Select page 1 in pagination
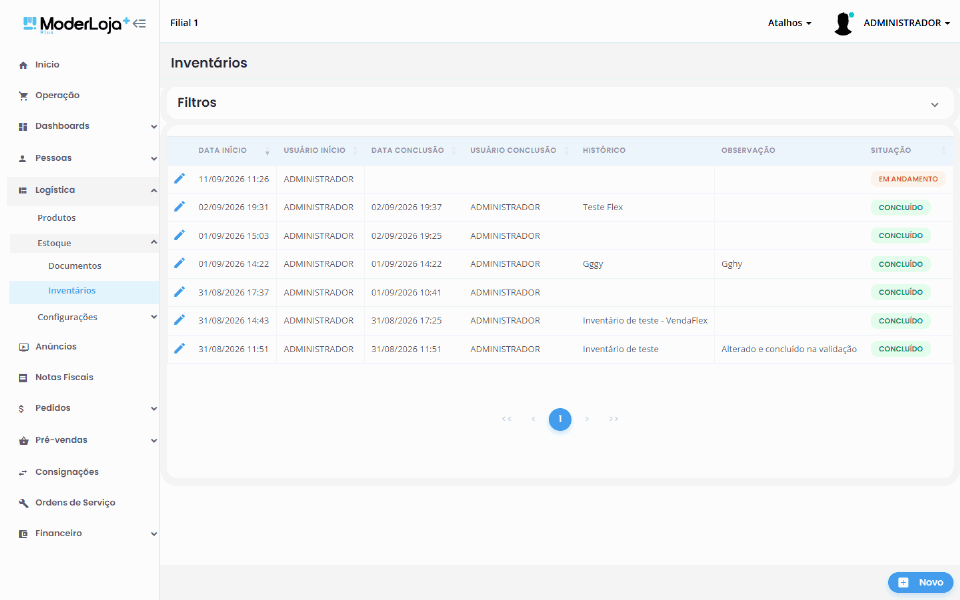 tap(560, 419)
